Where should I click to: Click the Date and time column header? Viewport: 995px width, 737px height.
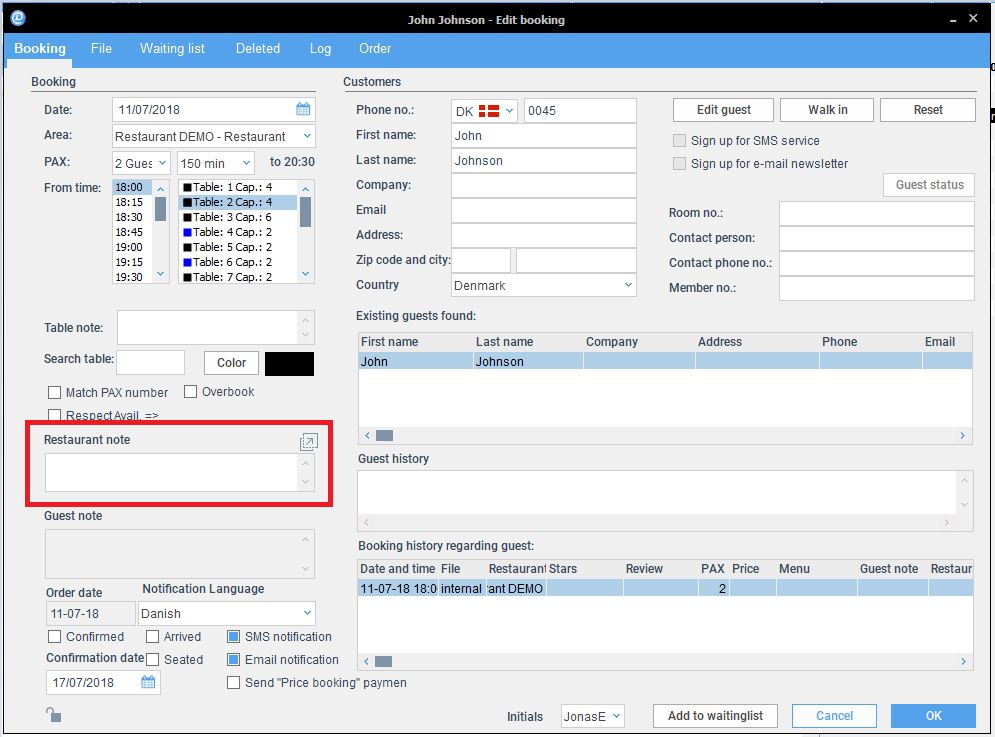coord(398,569)
